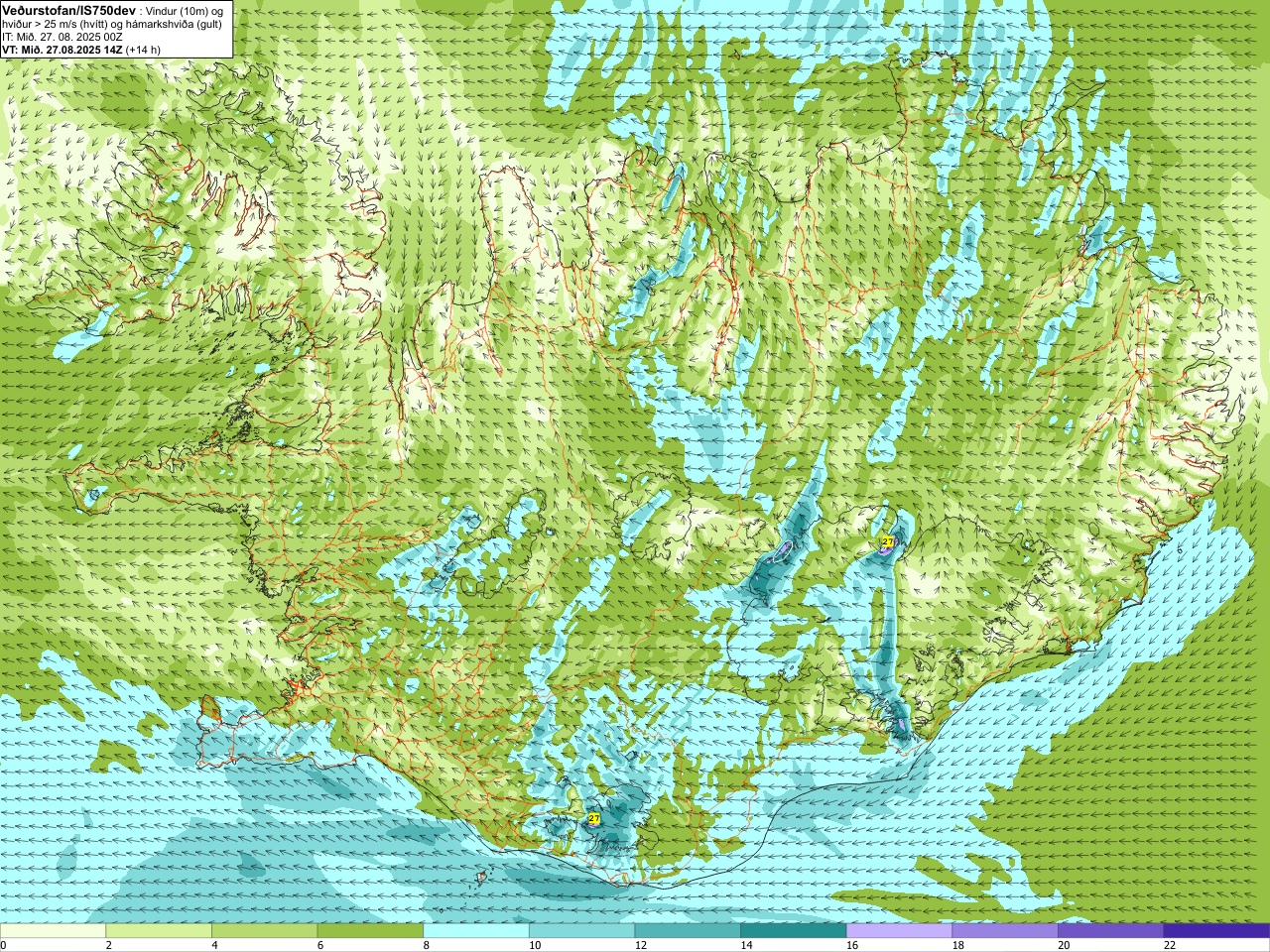Select the 6–8 m/s green legend swatch
This screenshot has height=952, width=1270.
click(370, 931)
